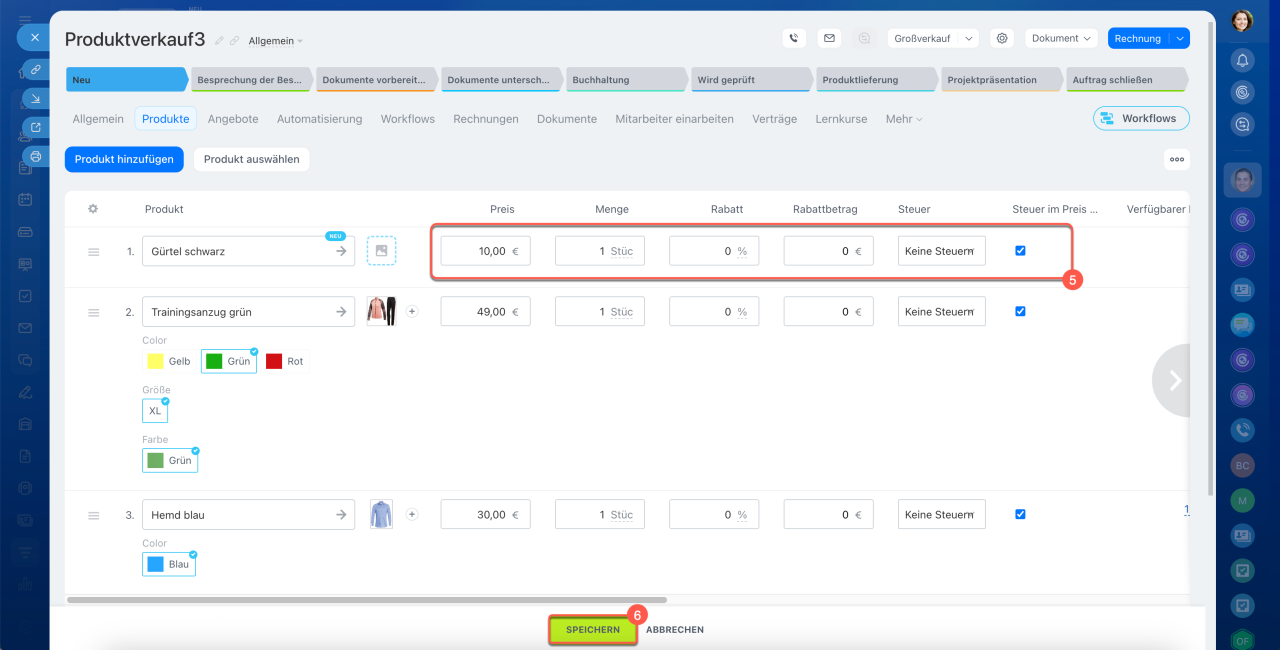
Task: Toggle tax included checkbox for Hemd blau
Action: (x=1020, y=514)
